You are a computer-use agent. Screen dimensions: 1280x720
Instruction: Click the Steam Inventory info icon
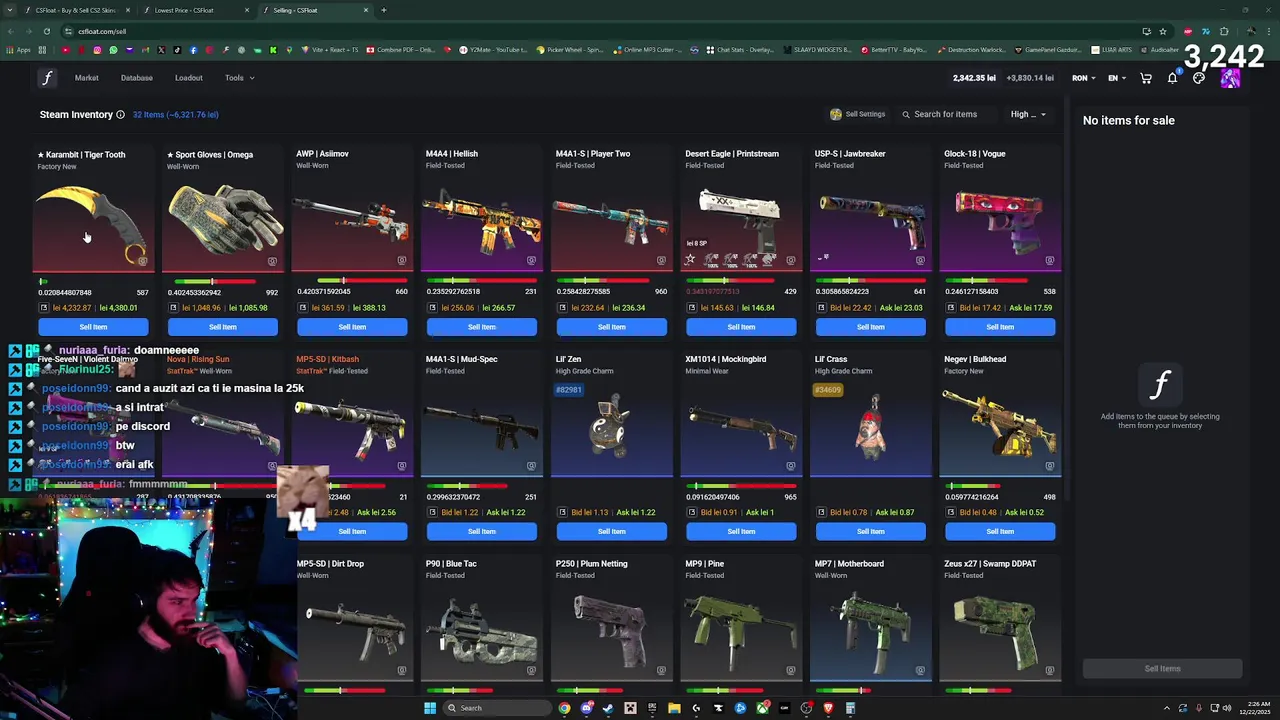coord(120,115)
